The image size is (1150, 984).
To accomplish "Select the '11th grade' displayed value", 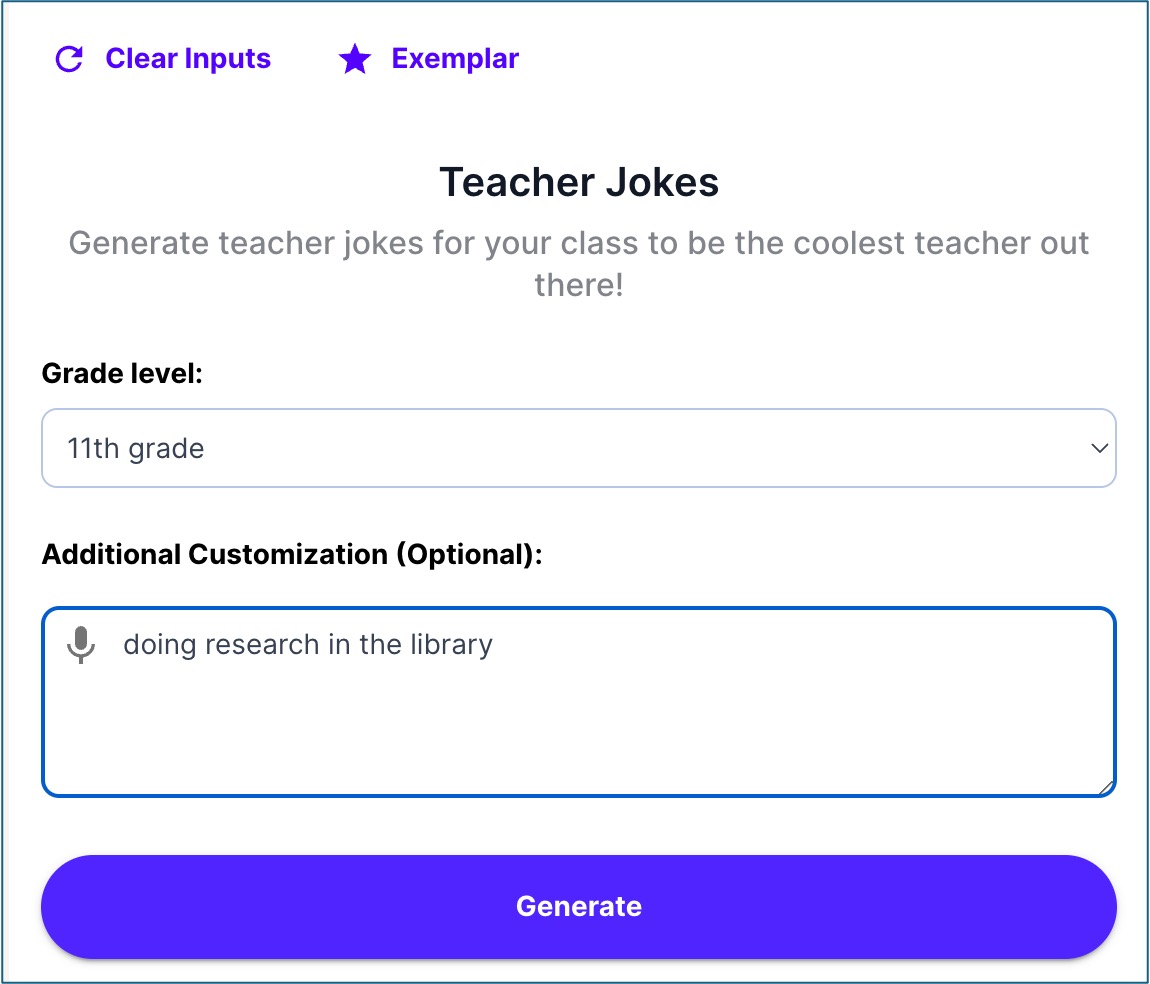I will [136, 449].
